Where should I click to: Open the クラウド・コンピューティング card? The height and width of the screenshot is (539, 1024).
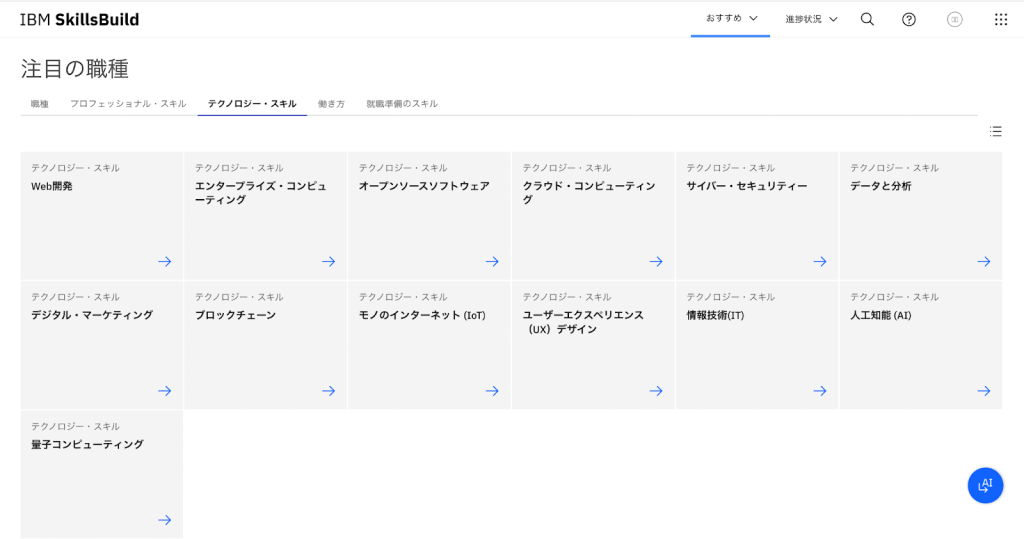tap(592, 215)
